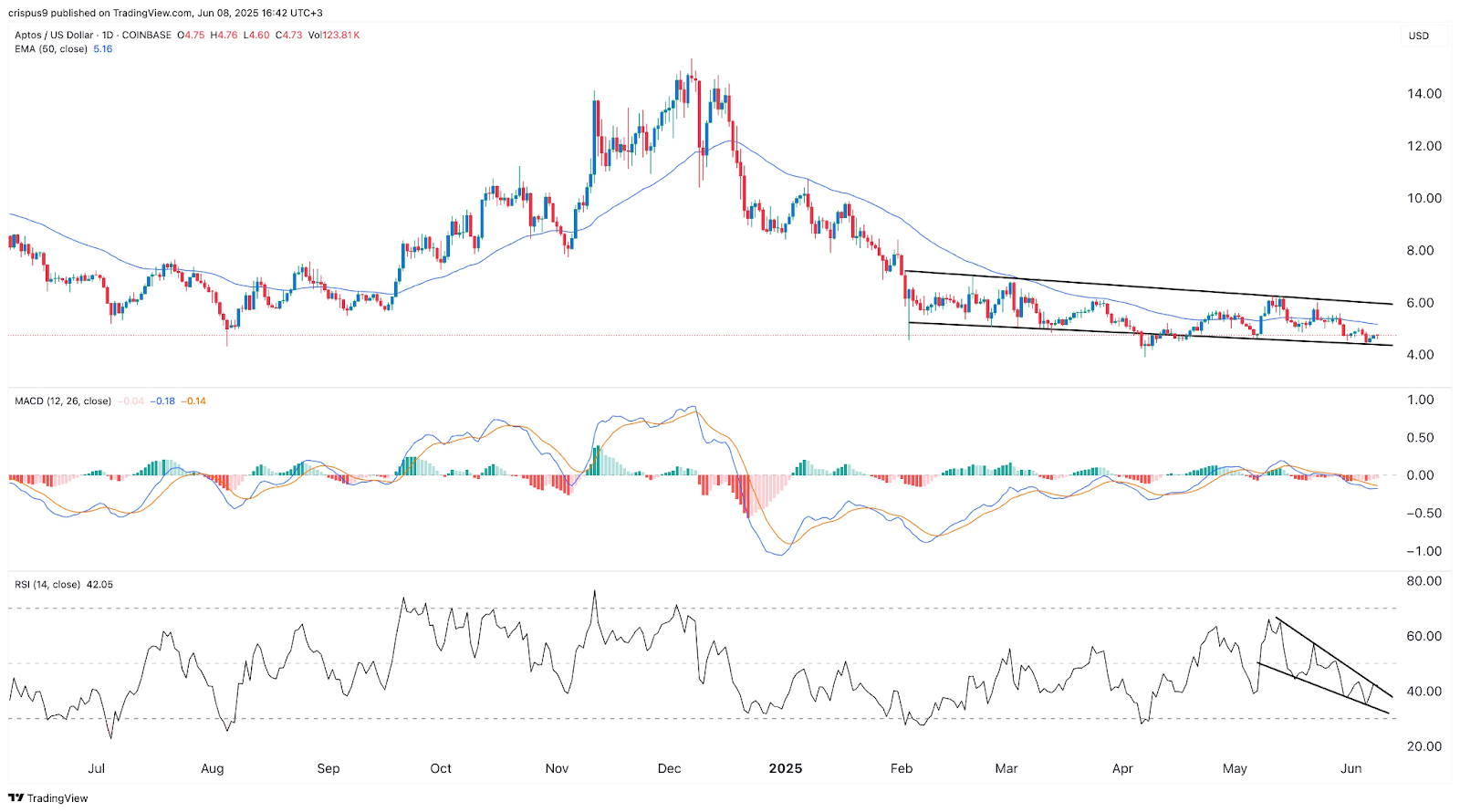Click the EMA value 5.16

[102, 49]
